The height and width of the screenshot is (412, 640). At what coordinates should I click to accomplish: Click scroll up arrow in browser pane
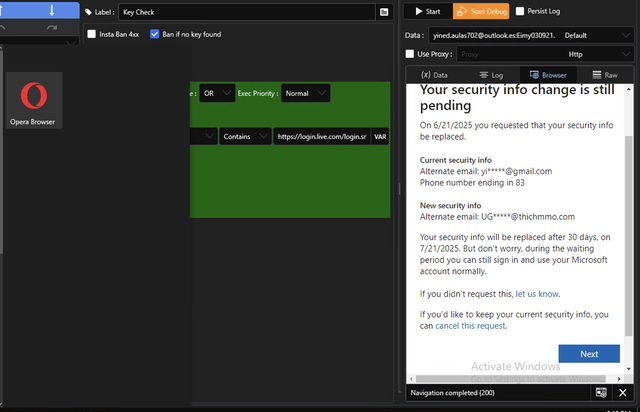pyautogui.click(x=629, y=89)
